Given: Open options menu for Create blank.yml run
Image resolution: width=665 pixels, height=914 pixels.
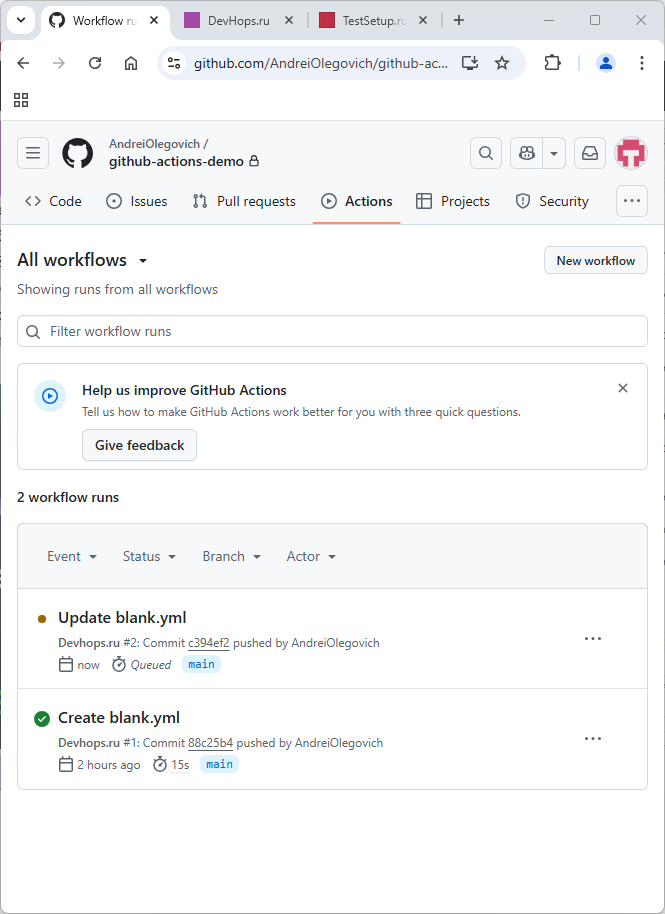Looking at the screenshot, I should point(593,739).
